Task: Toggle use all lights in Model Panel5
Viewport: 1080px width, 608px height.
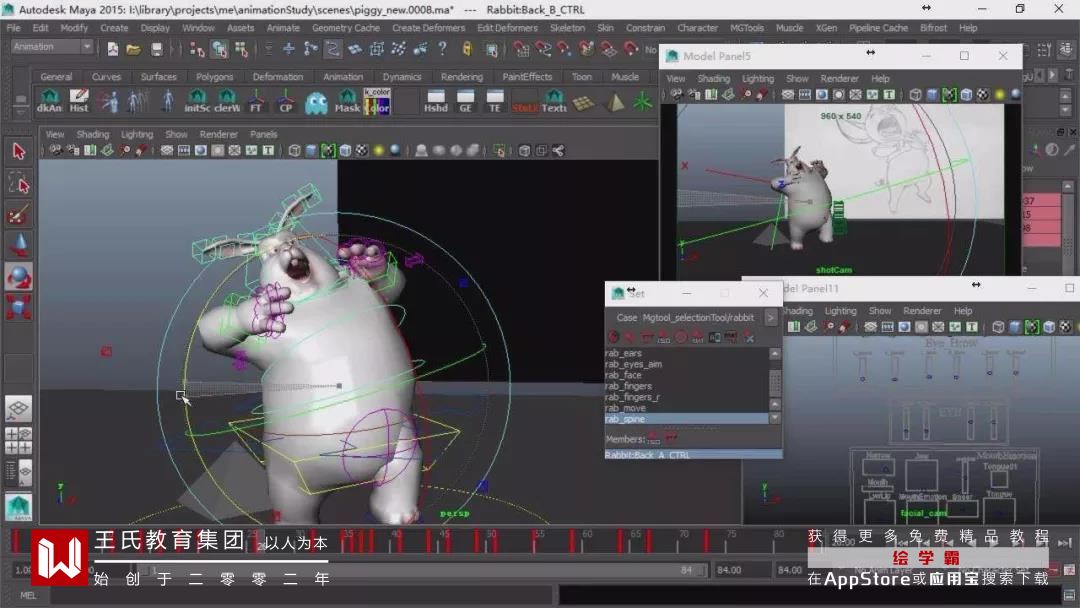Action: click(999, 95)
